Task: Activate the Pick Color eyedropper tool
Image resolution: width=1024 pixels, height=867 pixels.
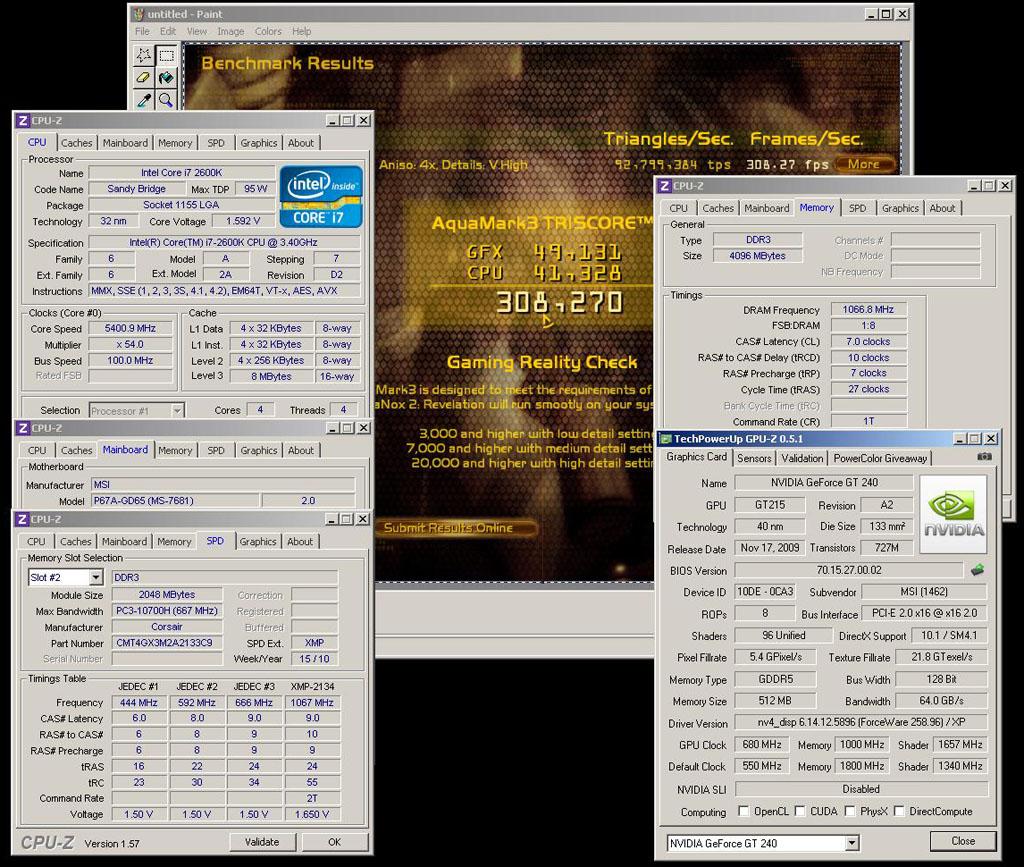Action: [144, 99]
